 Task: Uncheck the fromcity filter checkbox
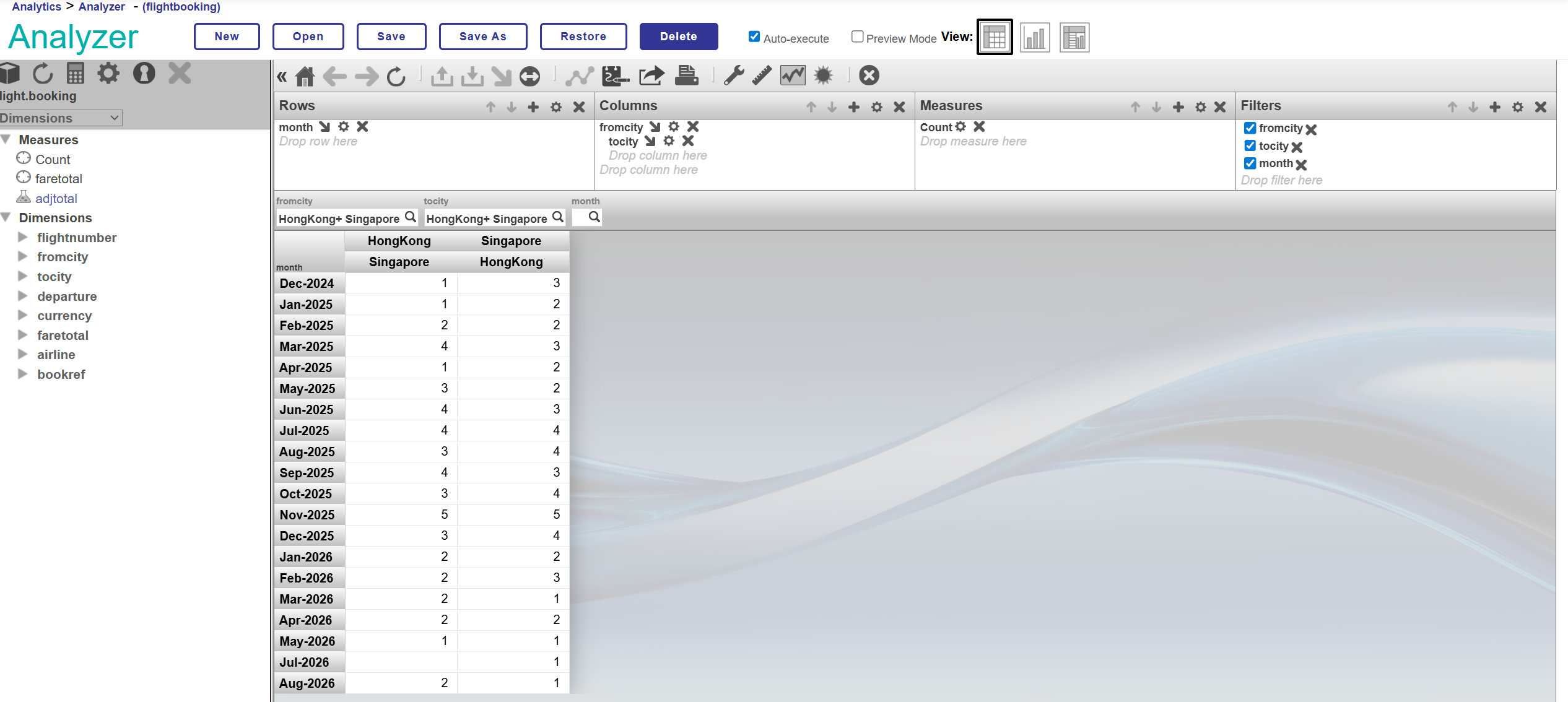1250,128
